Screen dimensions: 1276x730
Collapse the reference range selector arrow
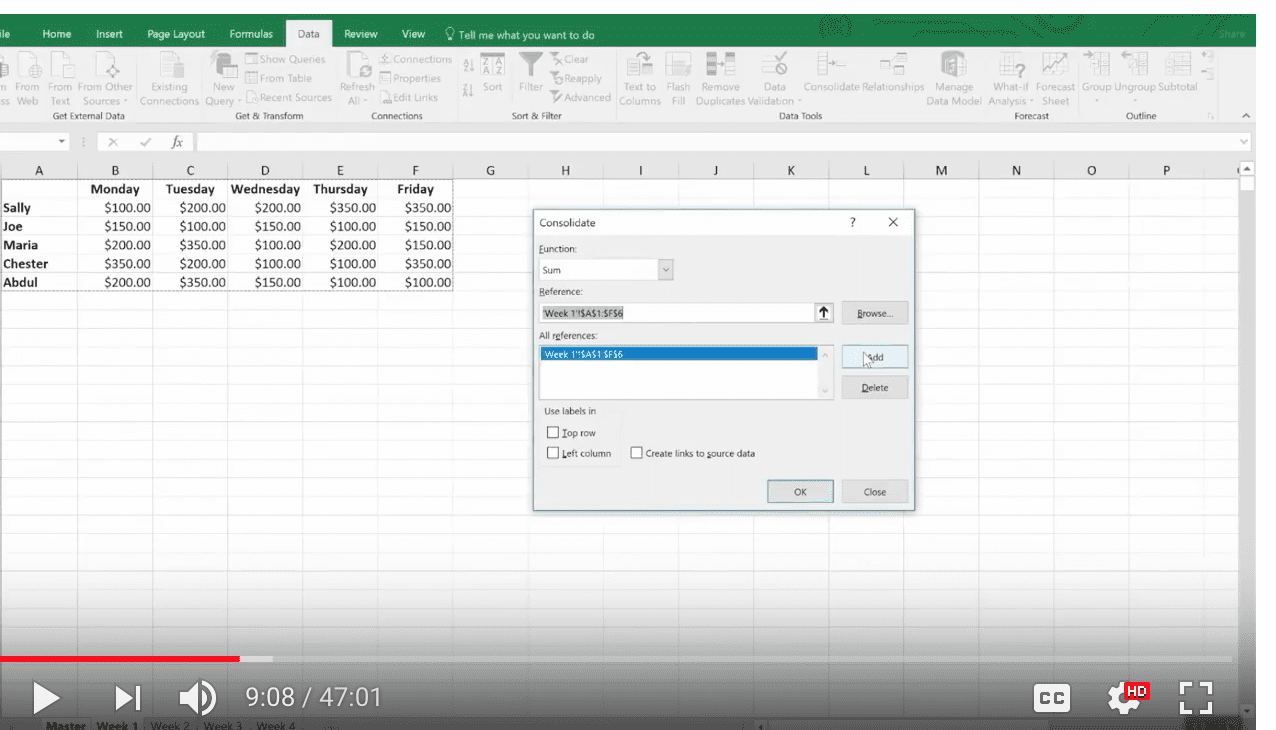[824, 313]
